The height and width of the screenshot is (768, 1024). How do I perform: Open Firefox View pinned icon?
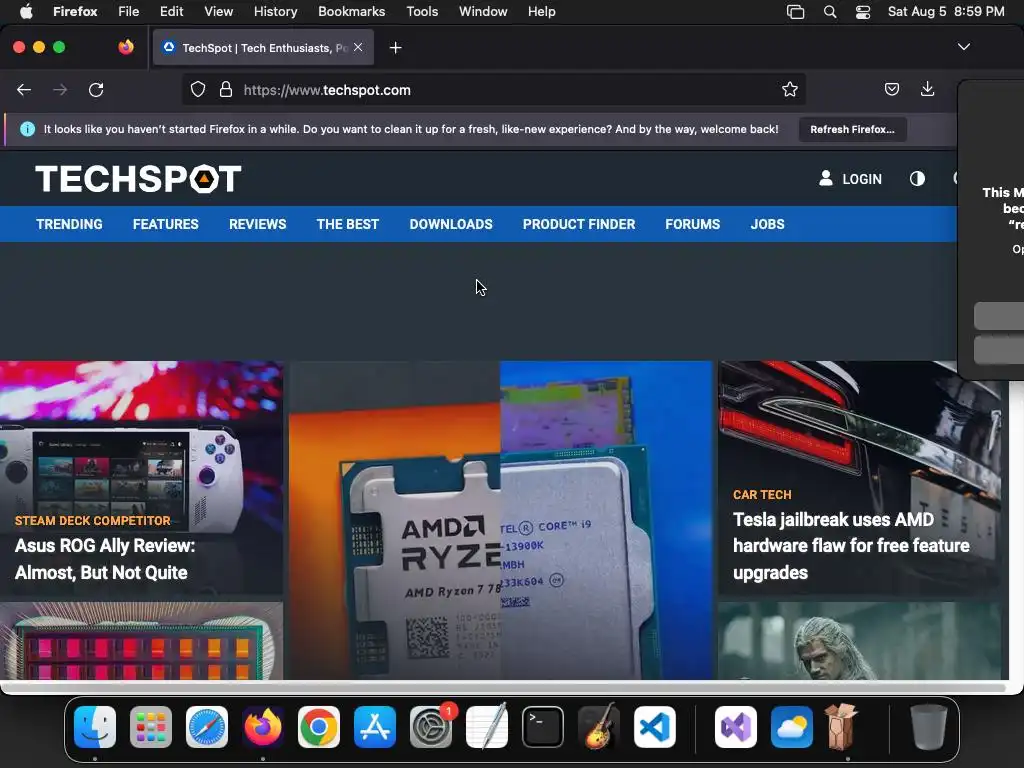tap(126, 47)
